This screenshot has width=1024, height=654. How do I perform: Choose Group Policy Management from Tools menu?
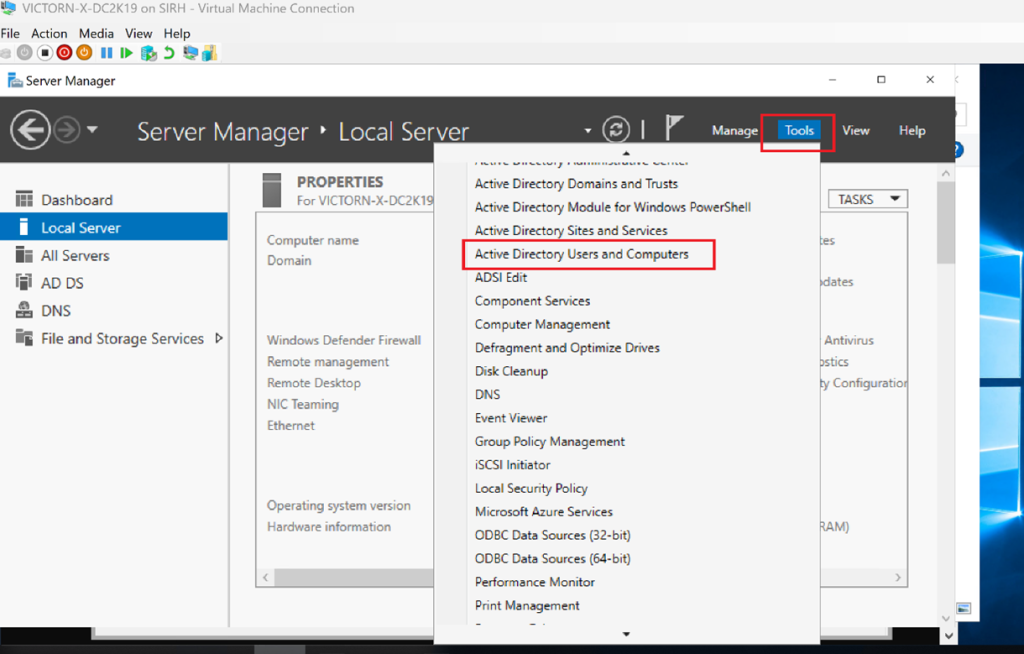(x=549, y=441)
